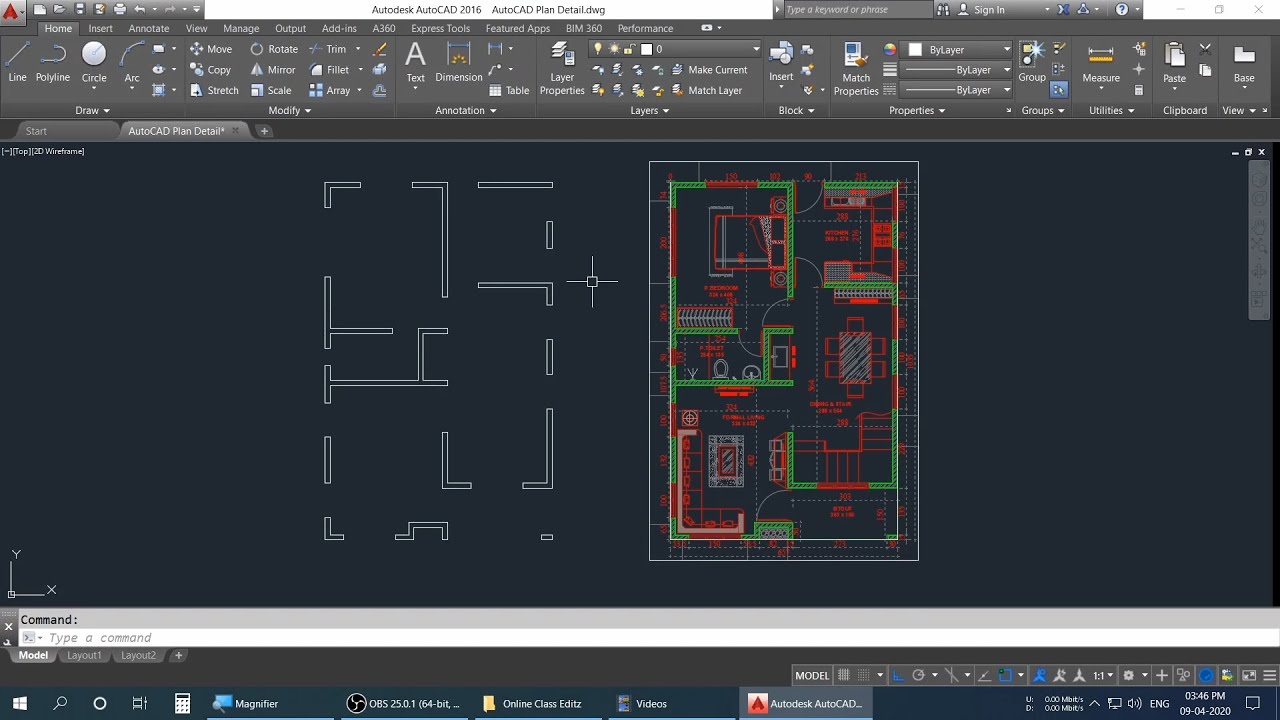Image resolution: width=1280 pixels, height=720 pixels.
Task: Expand the Layers panel
Action: click(650, 111)
